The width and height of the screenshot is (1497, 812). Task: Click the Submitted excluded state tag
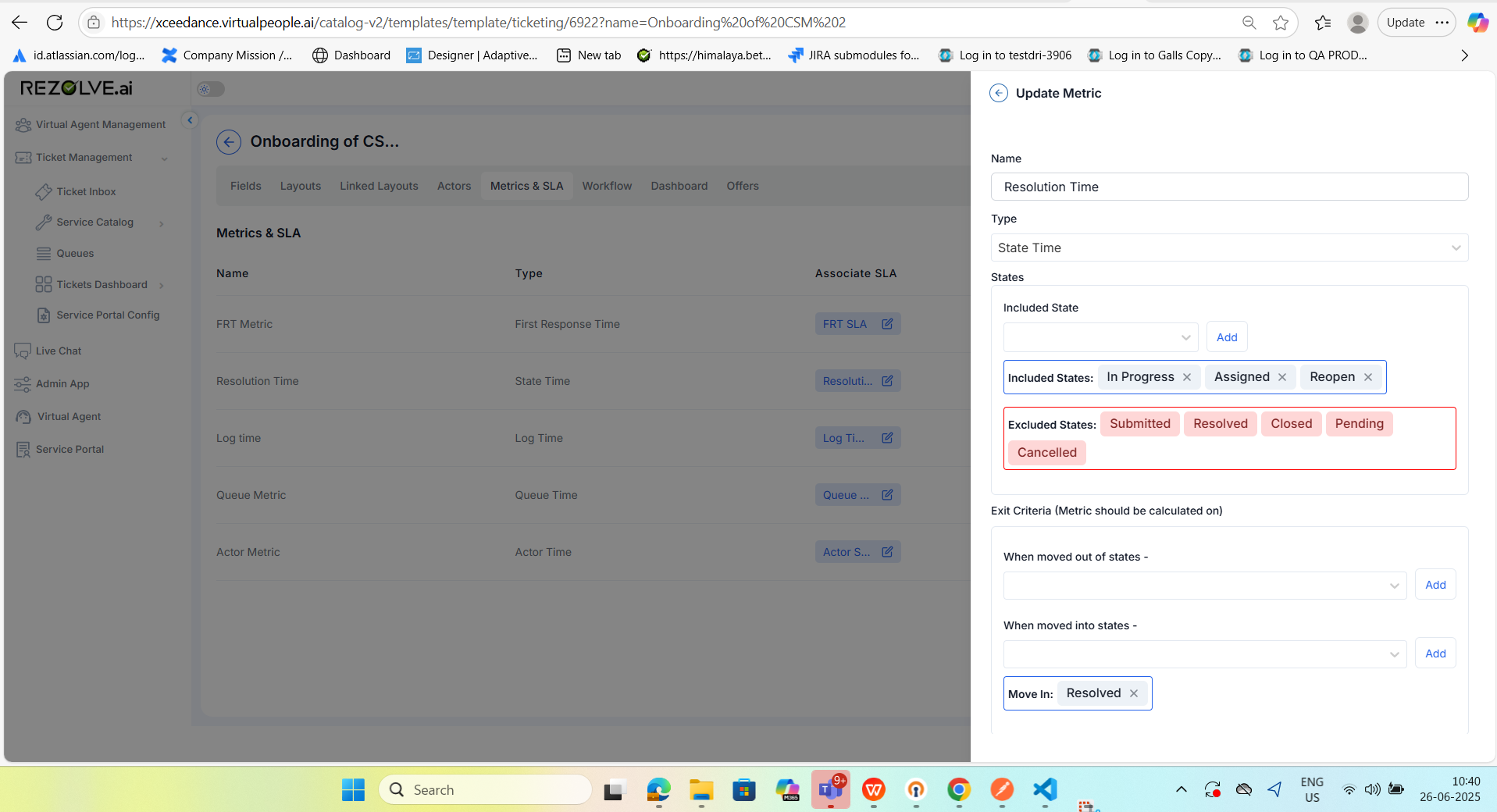coord(1140,424)
